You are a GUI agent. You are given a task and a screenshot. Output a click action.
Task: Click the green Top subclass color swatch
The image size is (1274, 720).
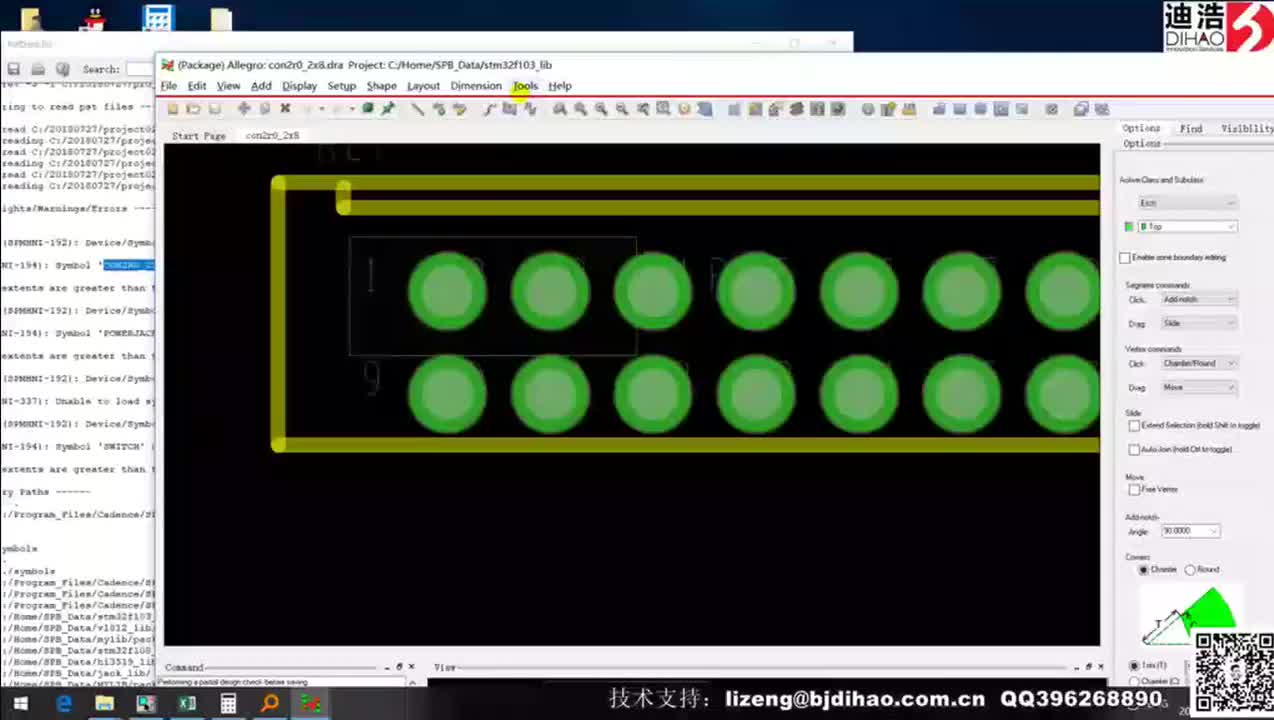pyautogui.click(x=1129, y=227)
